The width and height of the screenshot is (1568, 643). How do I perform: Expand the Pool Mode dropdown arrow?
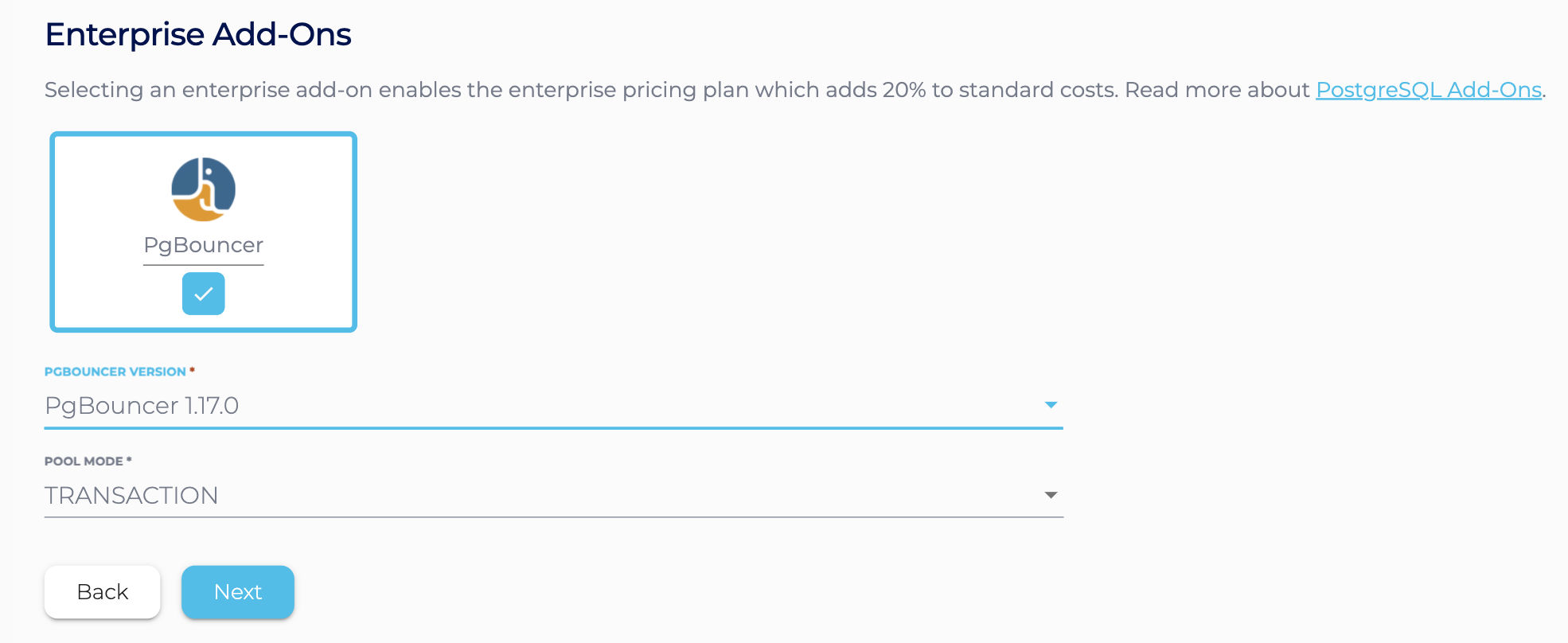point(1051,495)
